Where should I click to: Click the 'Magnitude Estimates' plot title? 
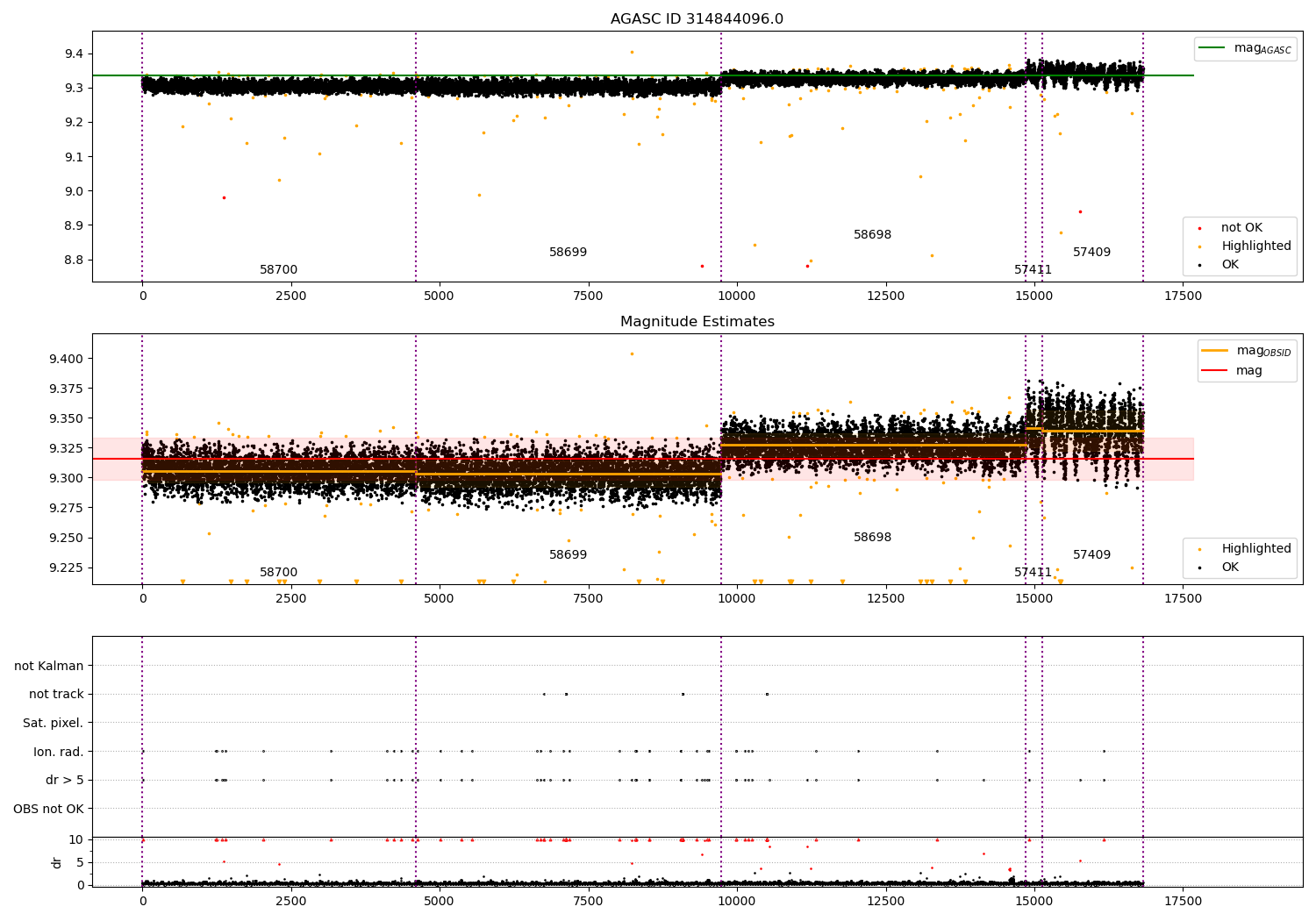click(697, 322)
